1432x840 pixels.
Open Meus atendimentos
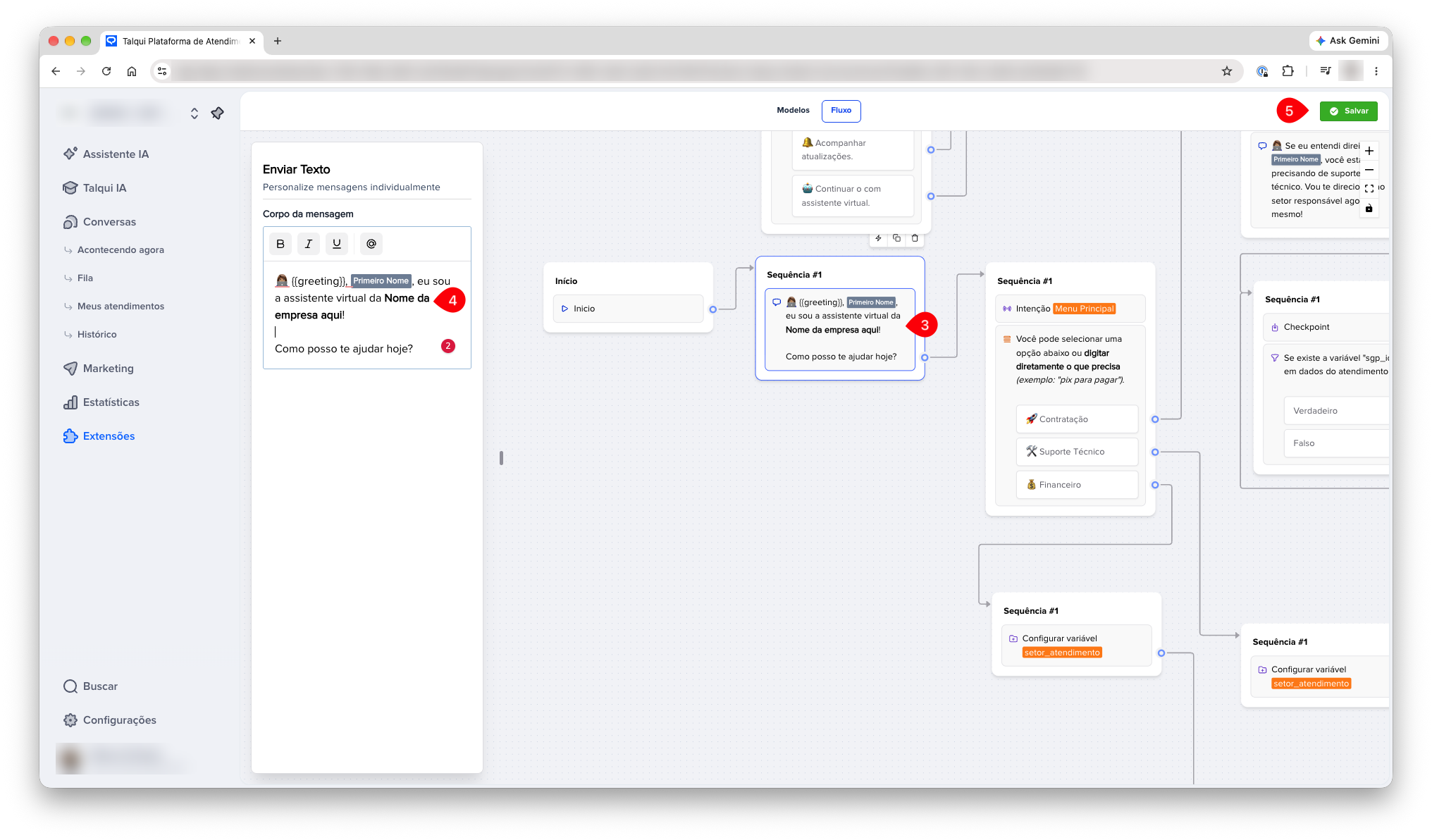(114, 306)
